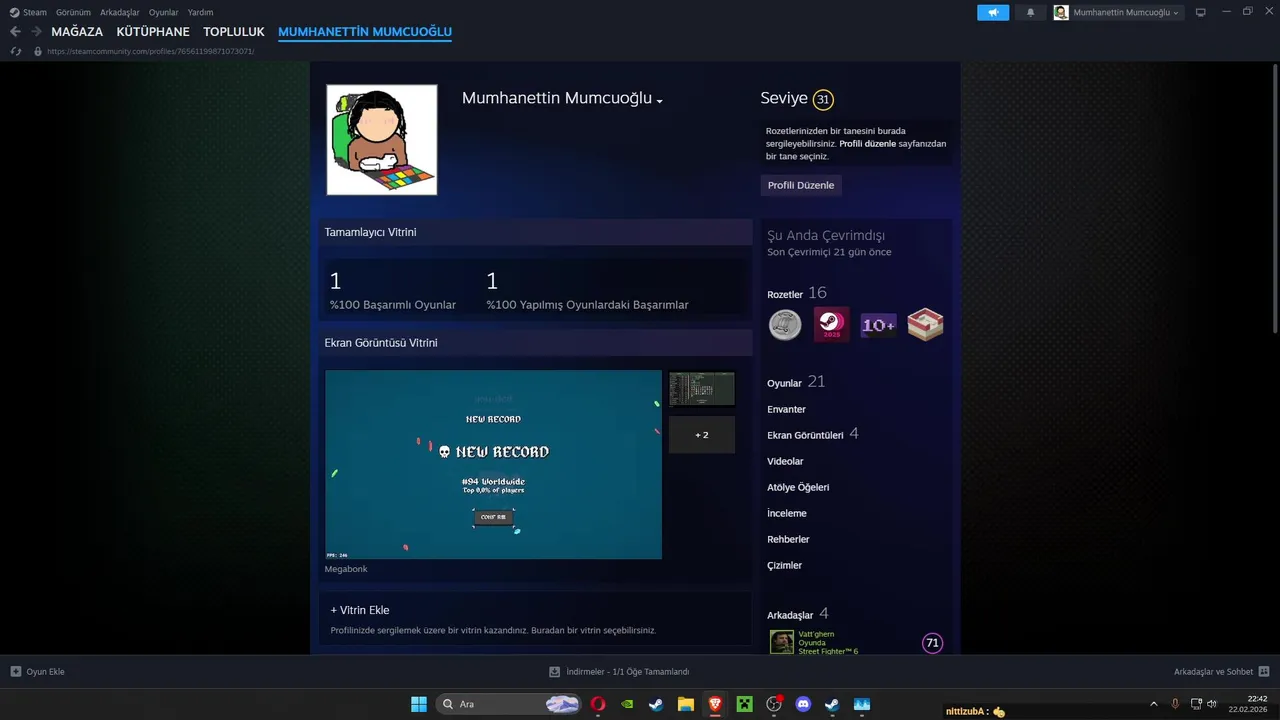1280x720 pixels.
Task: Show hidden tray icons chevron
Action: coord(1154,704)
